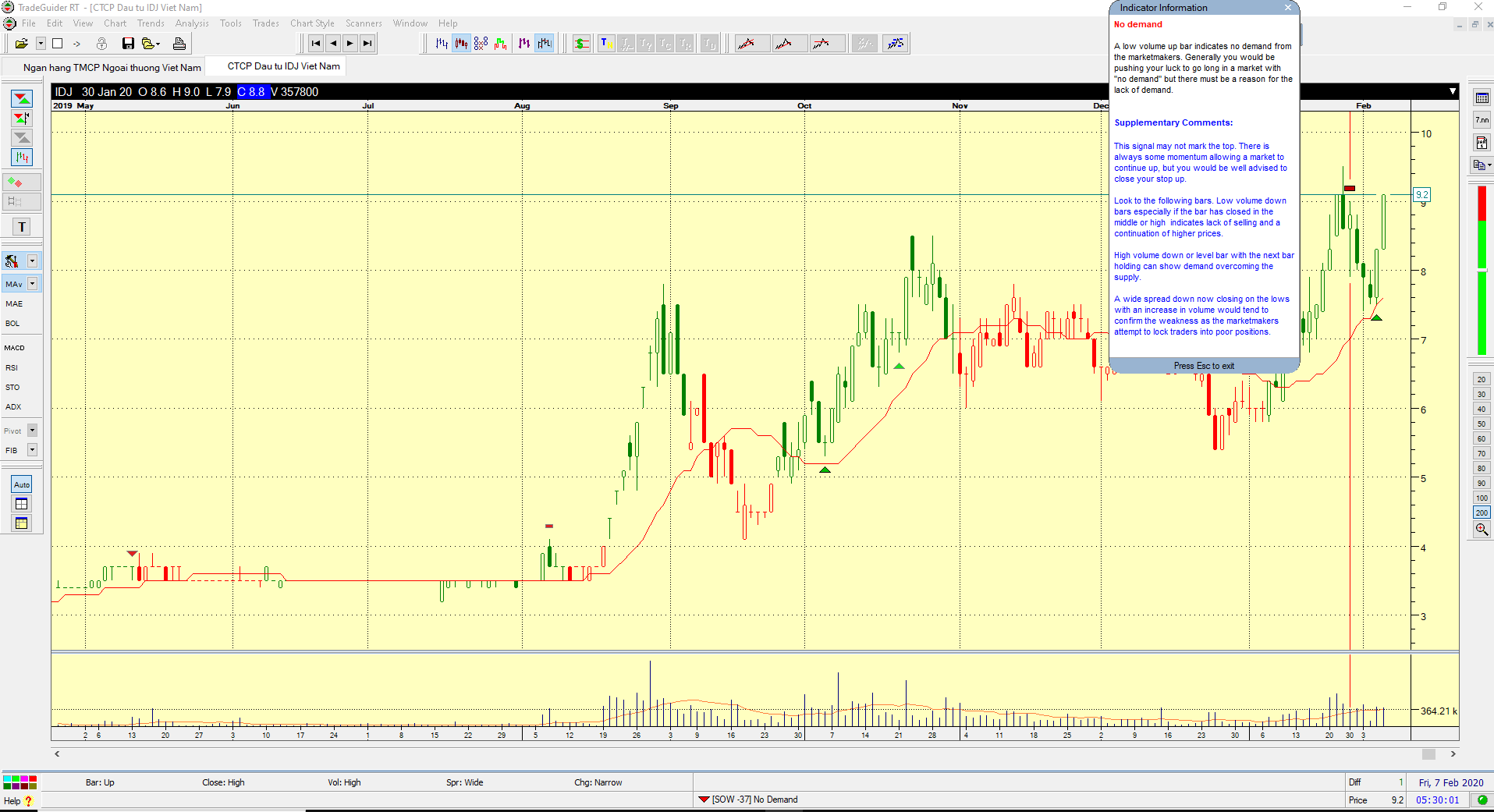Close the Indicator Information popup

[1288, 8]
